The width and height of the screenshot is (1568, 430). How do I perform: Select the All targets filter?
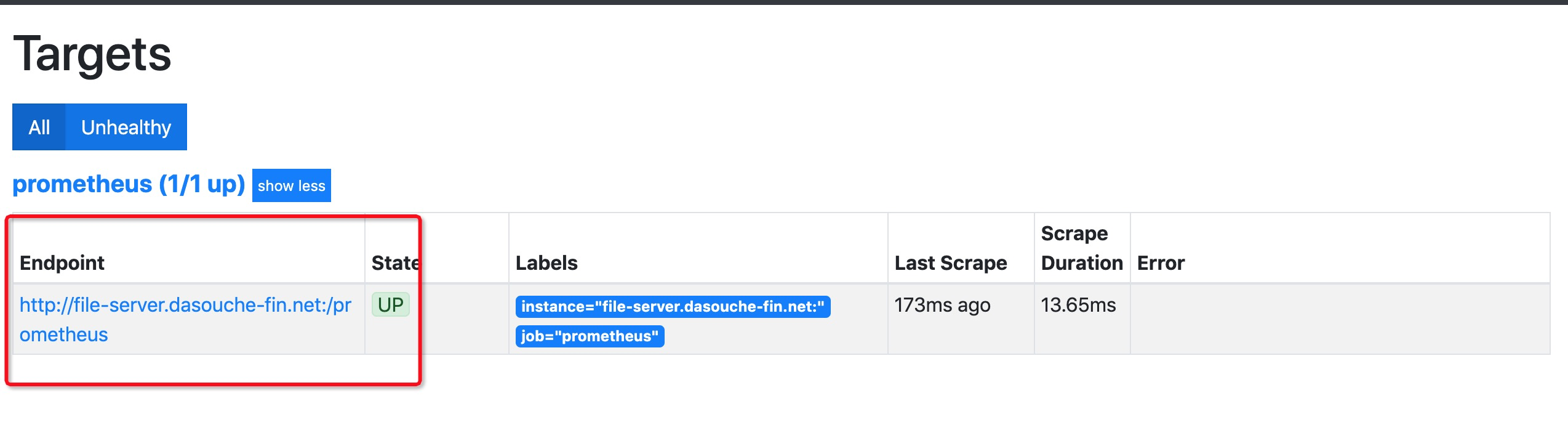point(39,127)
